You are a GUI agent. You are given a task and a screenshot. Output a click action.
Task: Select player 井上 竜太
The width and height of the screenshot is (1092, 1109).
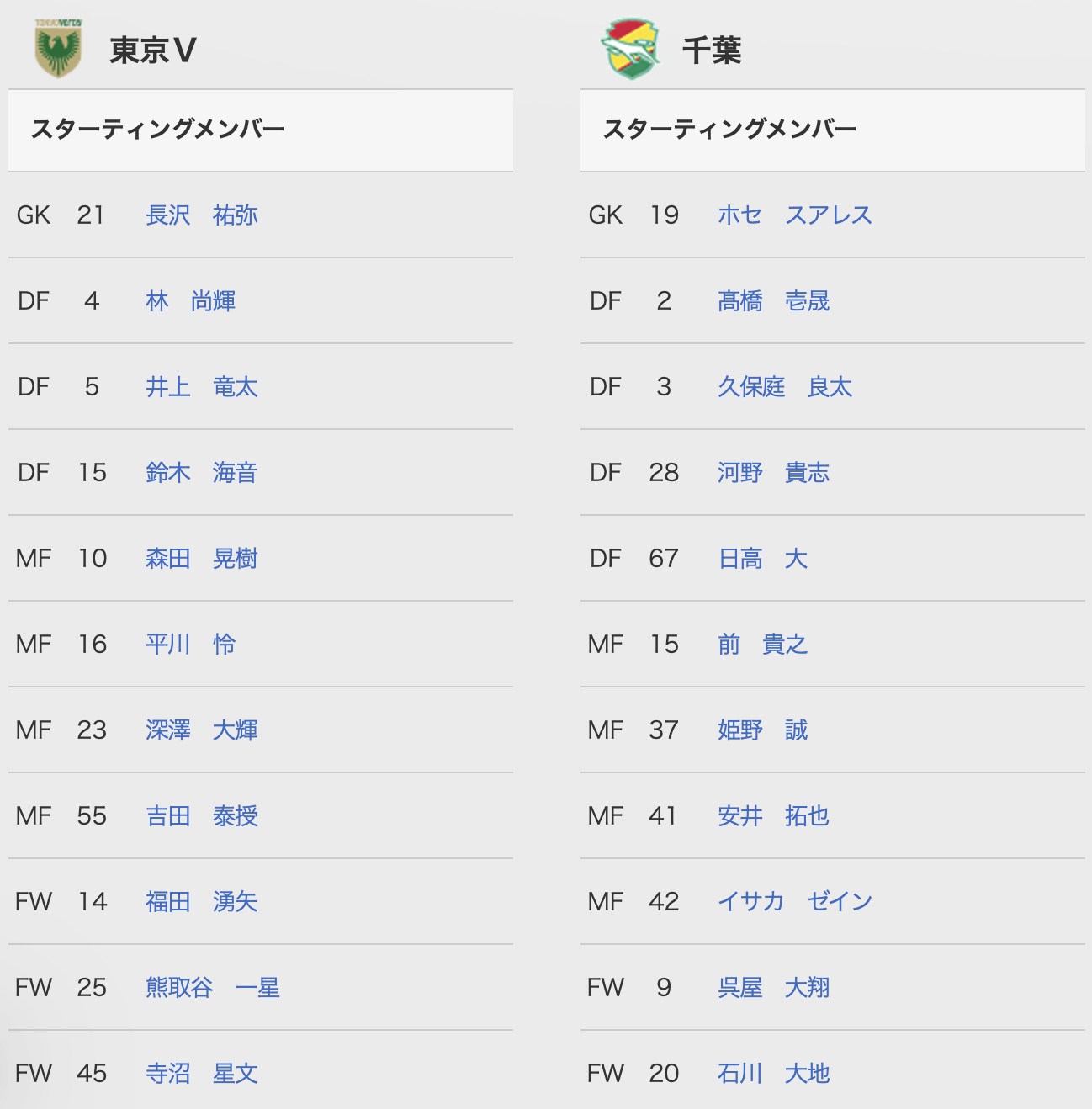coord(202,387)
